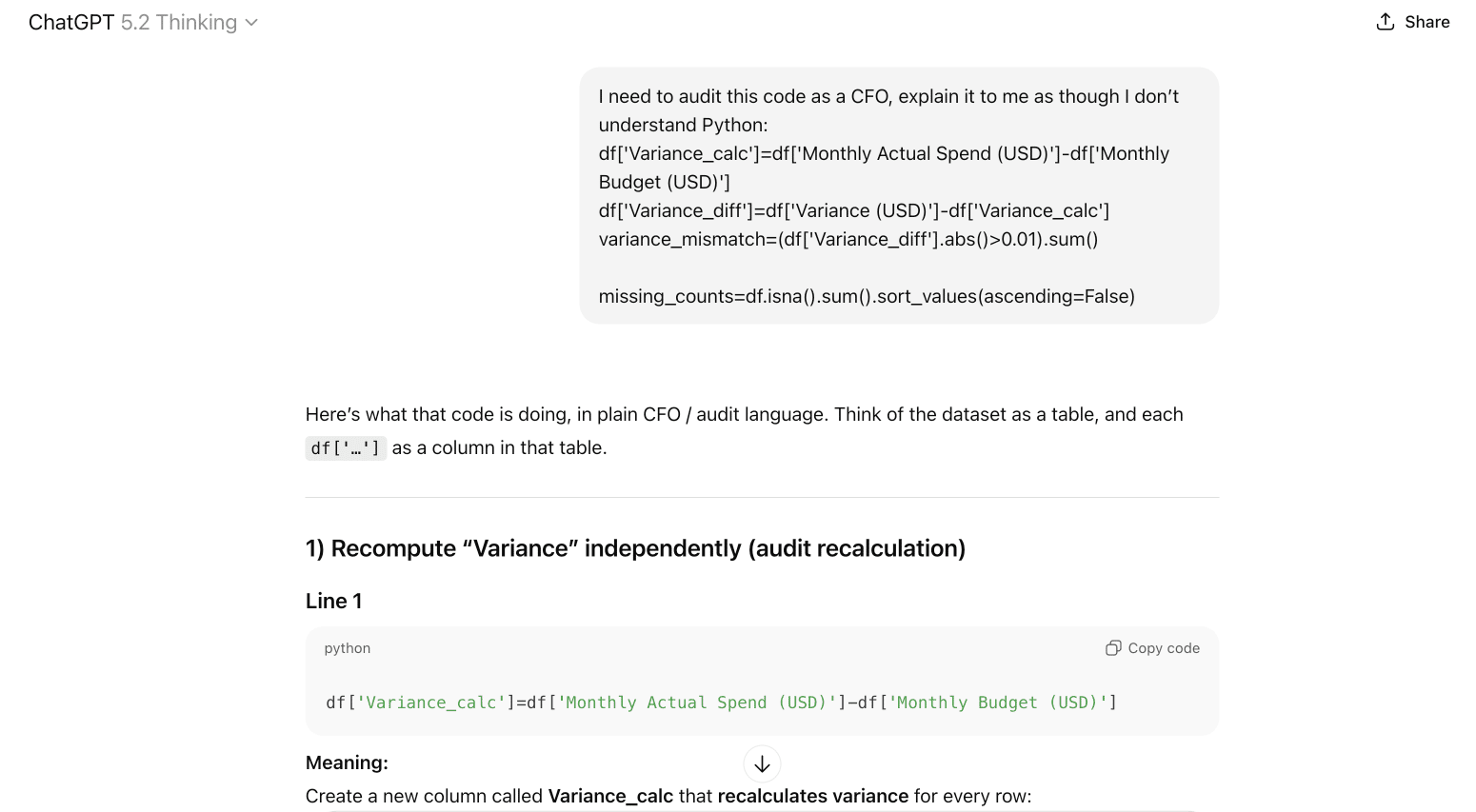Click the Share upload icon
The width and height of the screenshot is (1476, 812).
tap(1386, 22)
